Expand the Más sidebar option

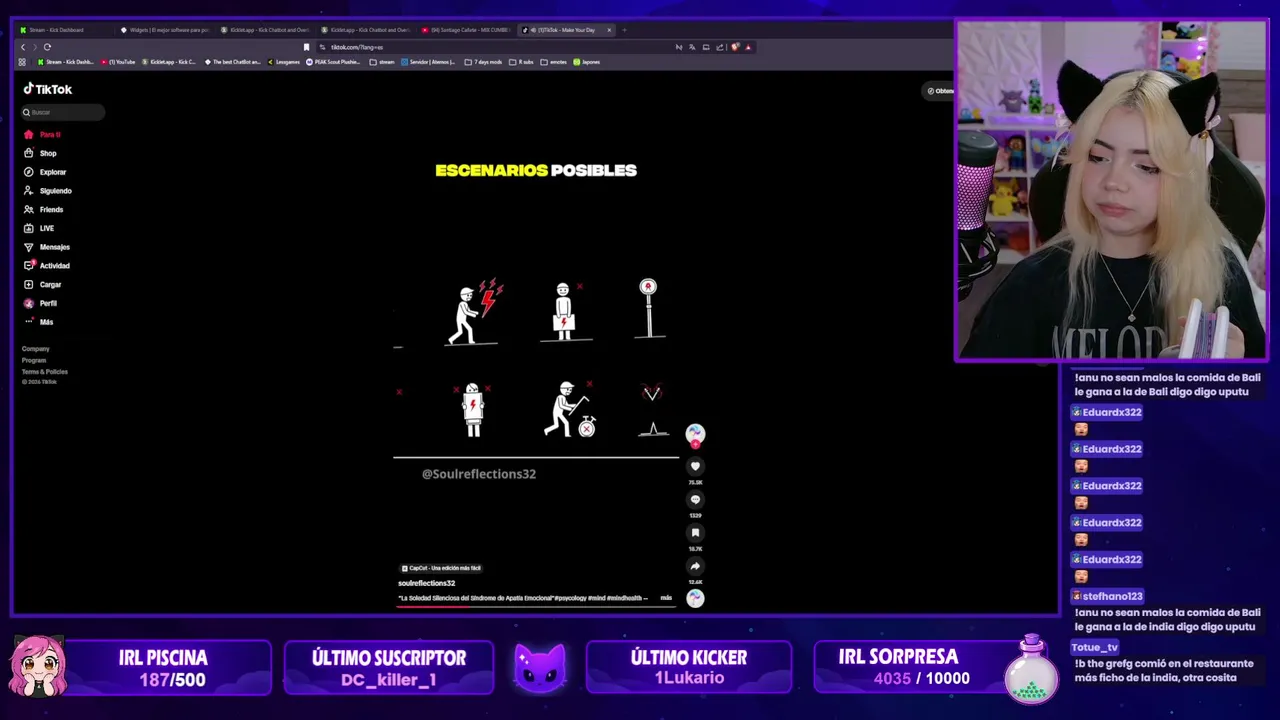pos(39,322)
